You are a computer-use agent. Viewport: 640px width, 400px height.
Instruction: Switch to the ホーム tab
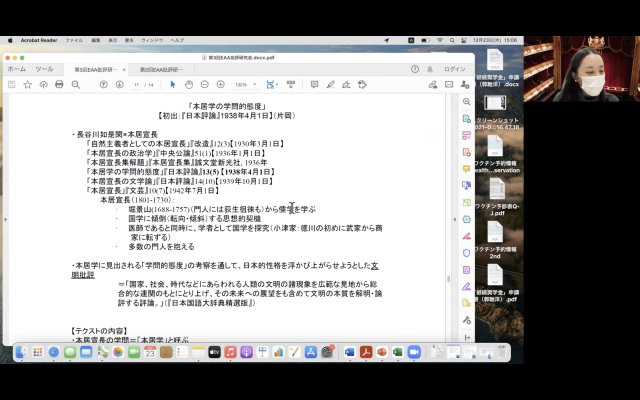[x=17, y=69]
